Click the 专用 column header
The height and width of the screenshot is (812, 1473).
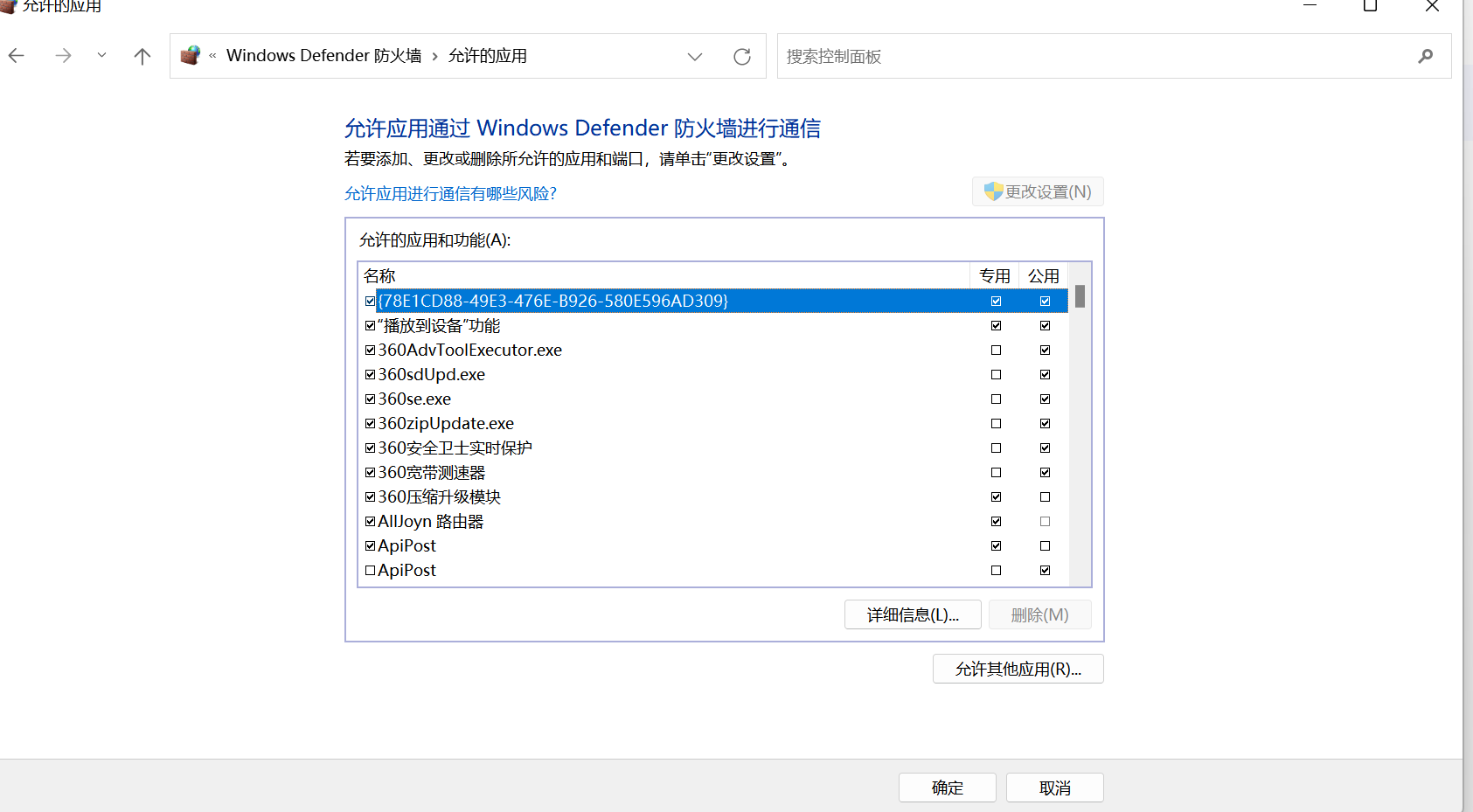[x=995, y=275]
